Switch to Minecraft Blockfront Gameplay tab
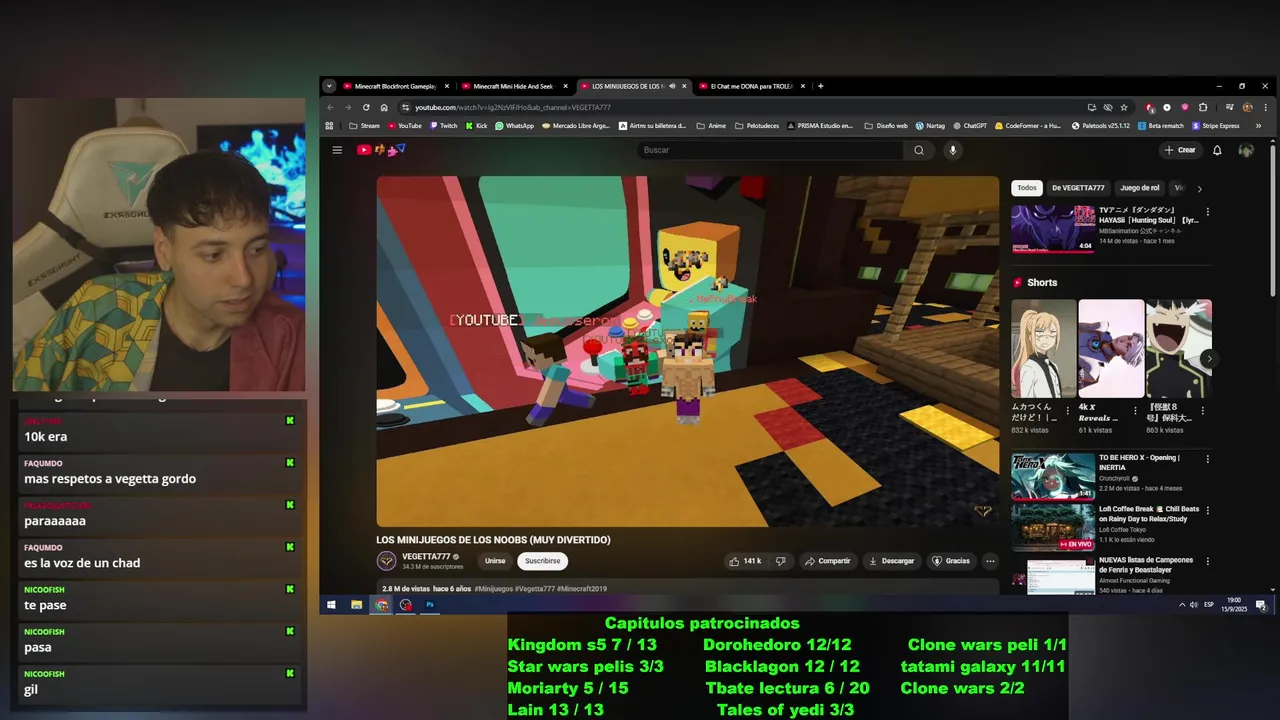This screenshot has width=1280, height=720. [x=397, y=86]
